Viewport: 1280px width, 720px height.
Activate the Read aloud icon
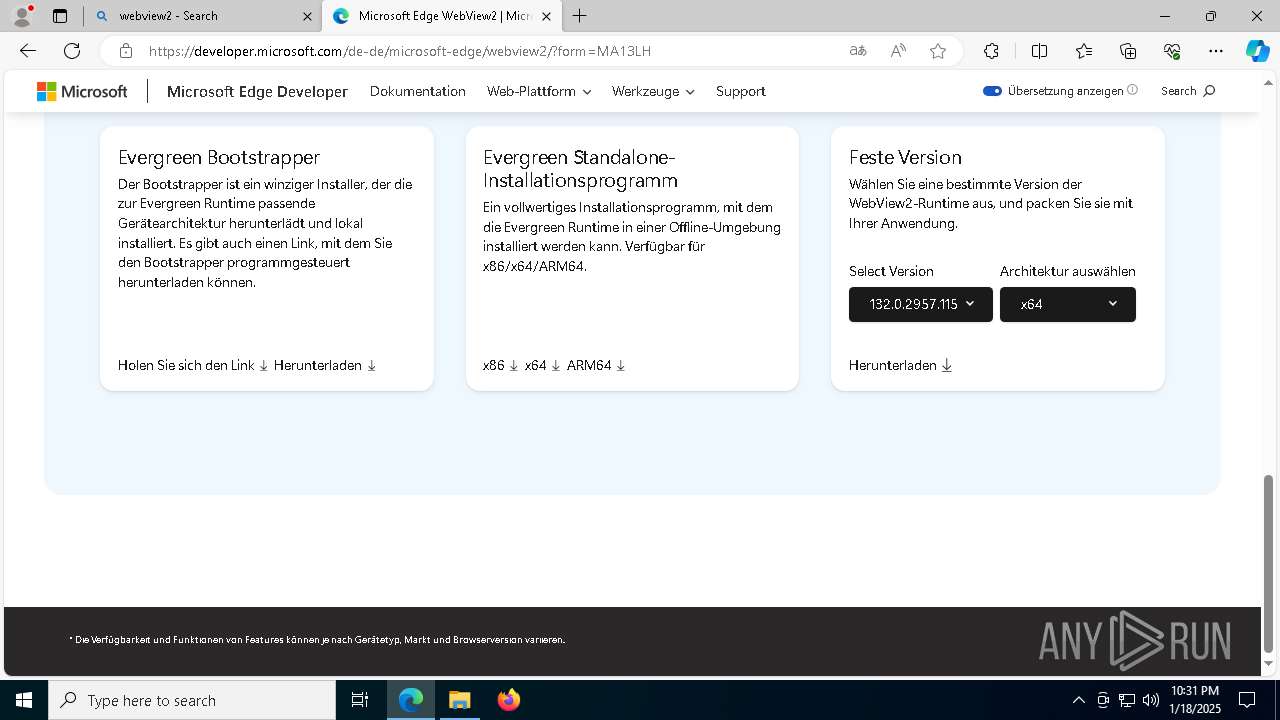[898, 51]
